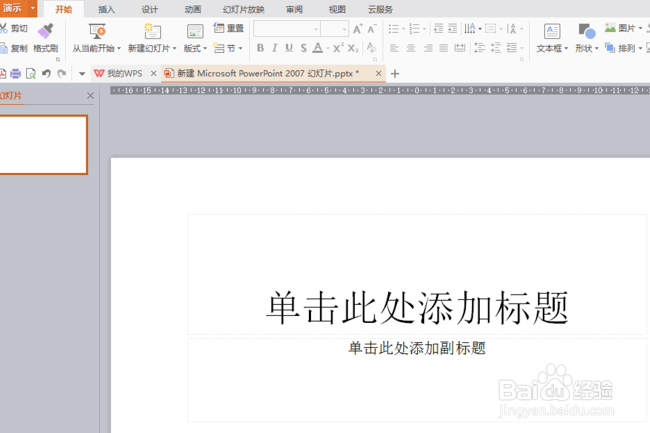Click the Undo arrow
Image resolution: width=650 pixels, height=433 pixels.
point(46,74)
